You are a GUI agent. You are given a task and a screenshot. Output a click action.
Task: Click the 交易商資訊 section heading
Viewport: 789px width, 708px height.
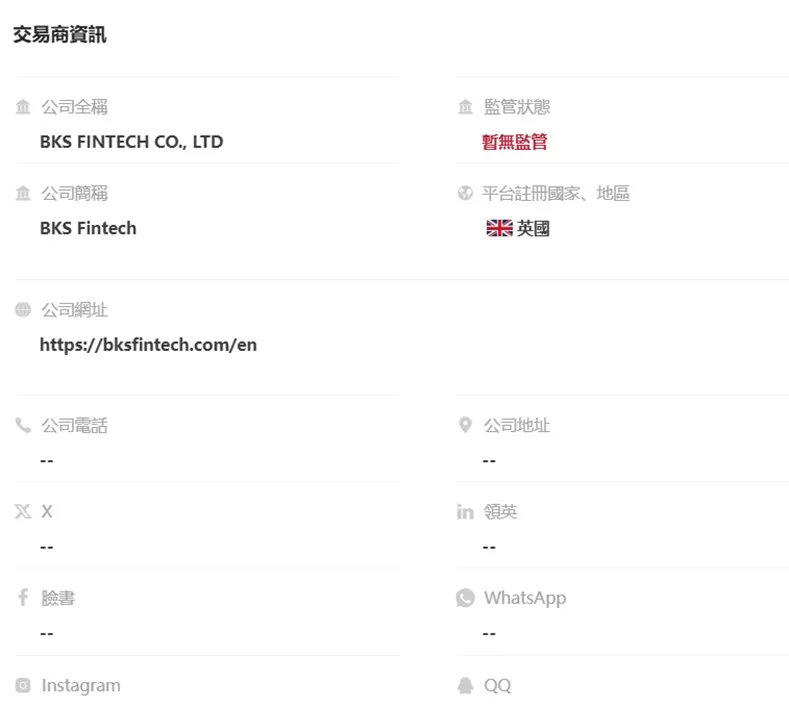coord(60,35)
